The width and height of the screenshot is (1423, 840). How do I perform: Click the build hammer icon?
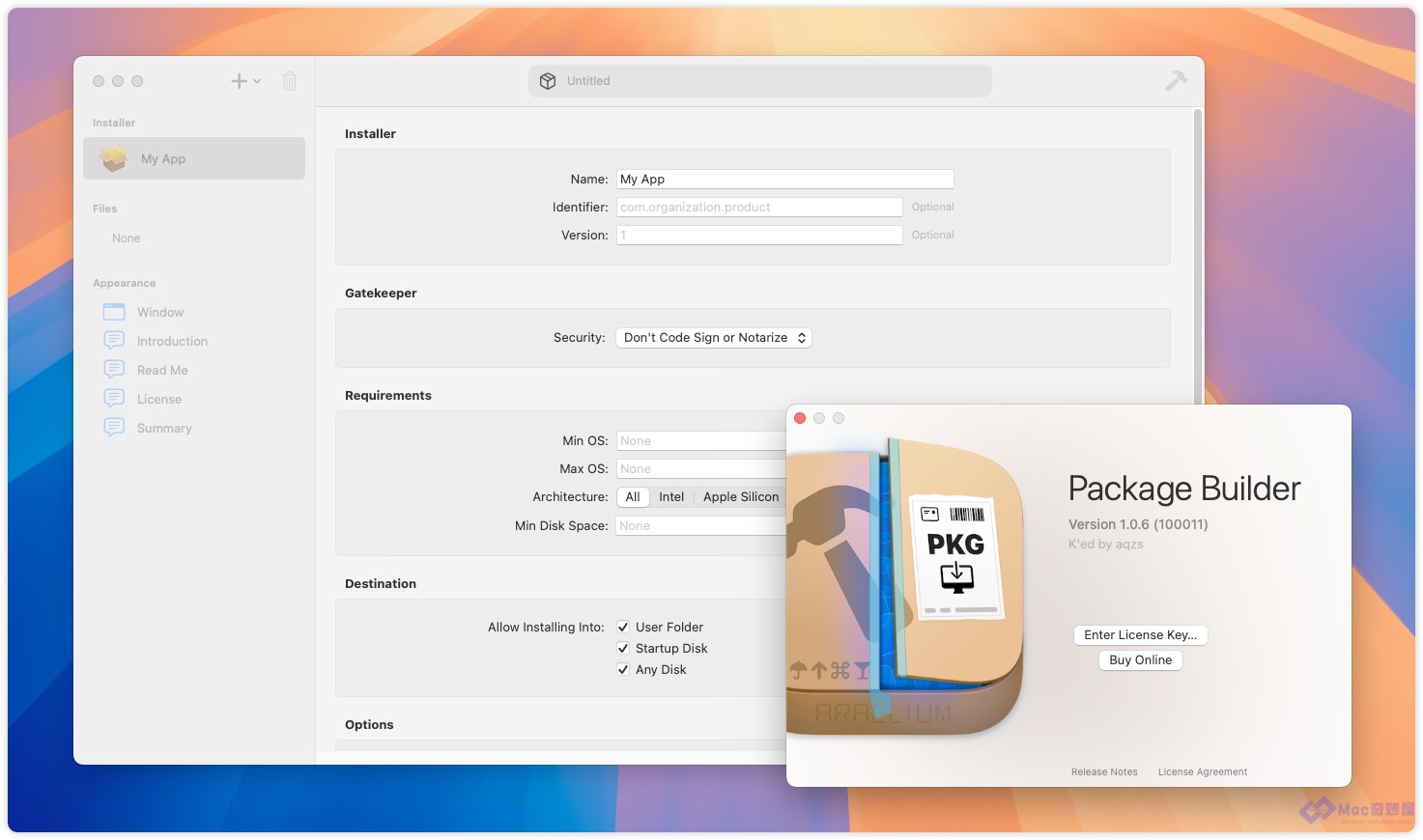(x=1176, y=81)
